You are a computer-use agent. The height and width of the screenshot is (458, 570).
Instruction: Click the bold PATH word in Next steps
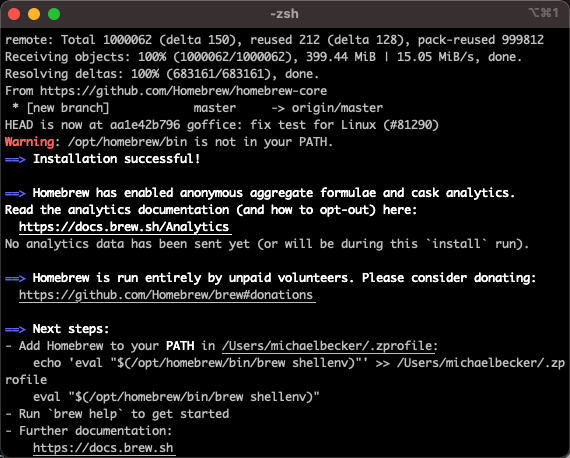(180, 346)
